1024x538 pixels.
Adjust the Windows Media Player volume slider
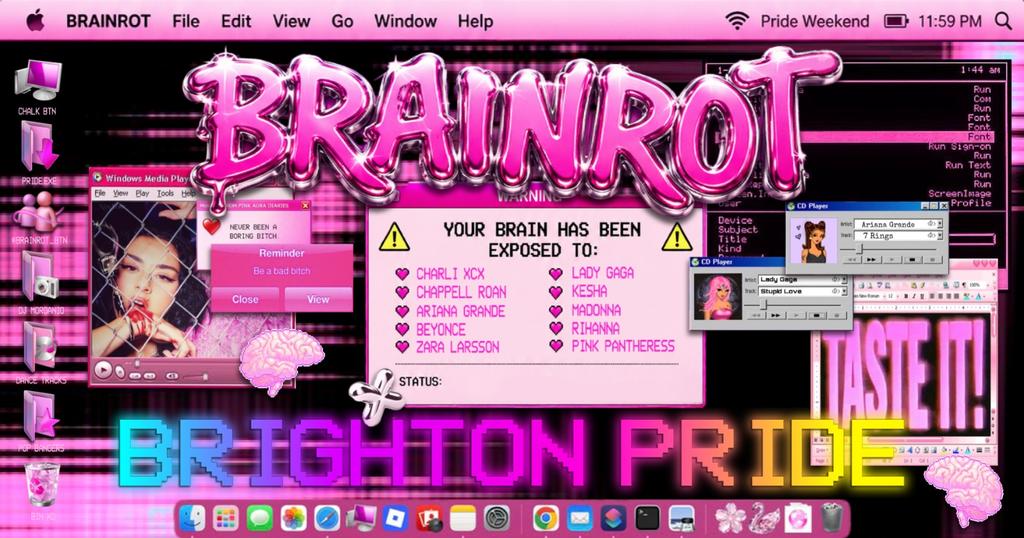[x=204, y=377]
